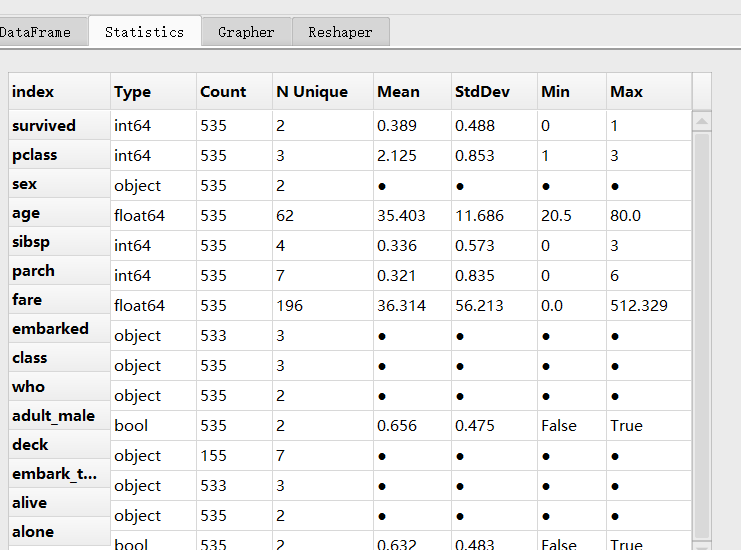Click the 0.835 StdDev cell
Image resolution: width=741 pixels, height=550 pixels.
tap(494, 275)
